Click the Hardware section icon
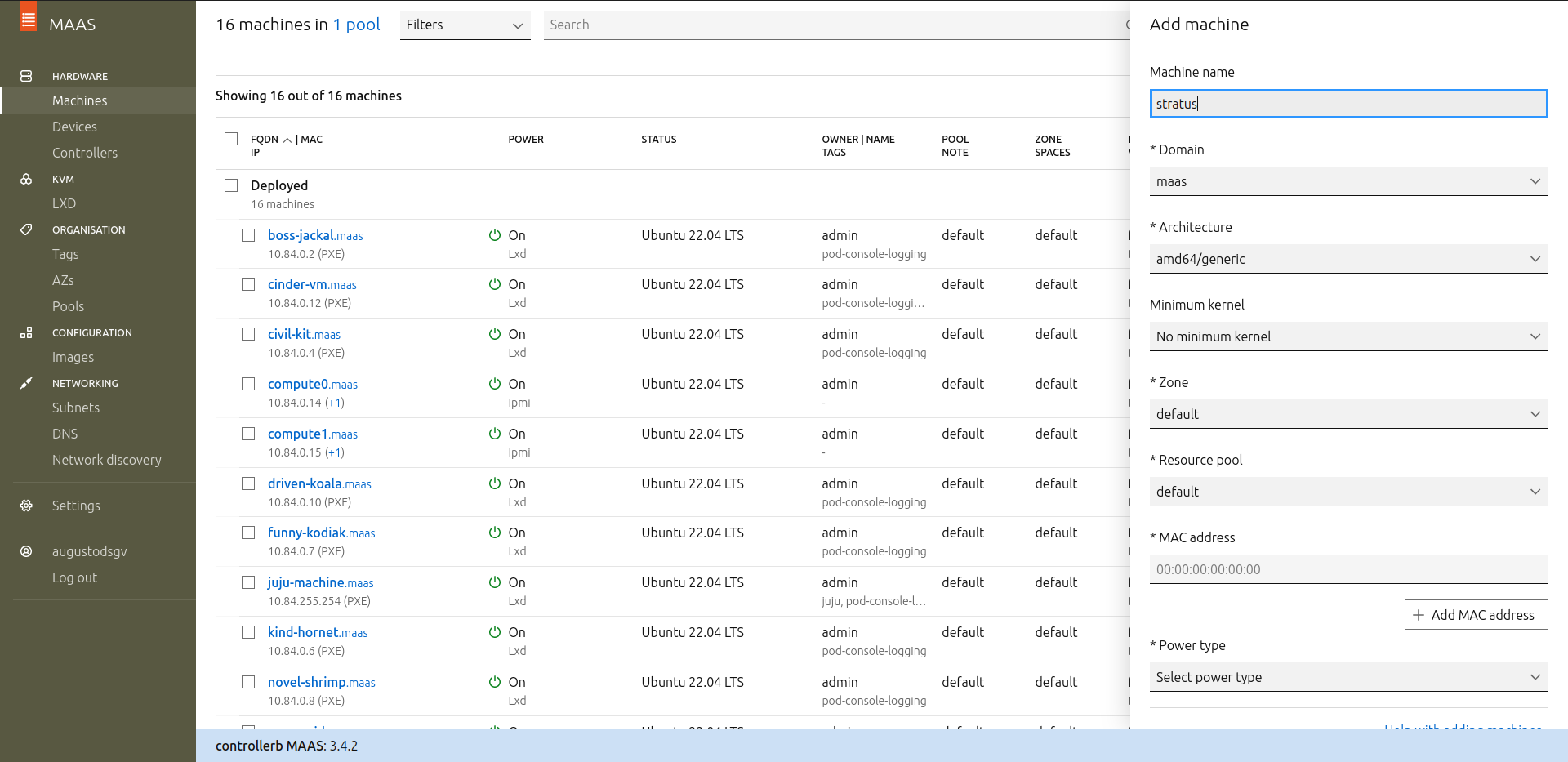This screenshot has width=1568, height=762. pos(26,76)
